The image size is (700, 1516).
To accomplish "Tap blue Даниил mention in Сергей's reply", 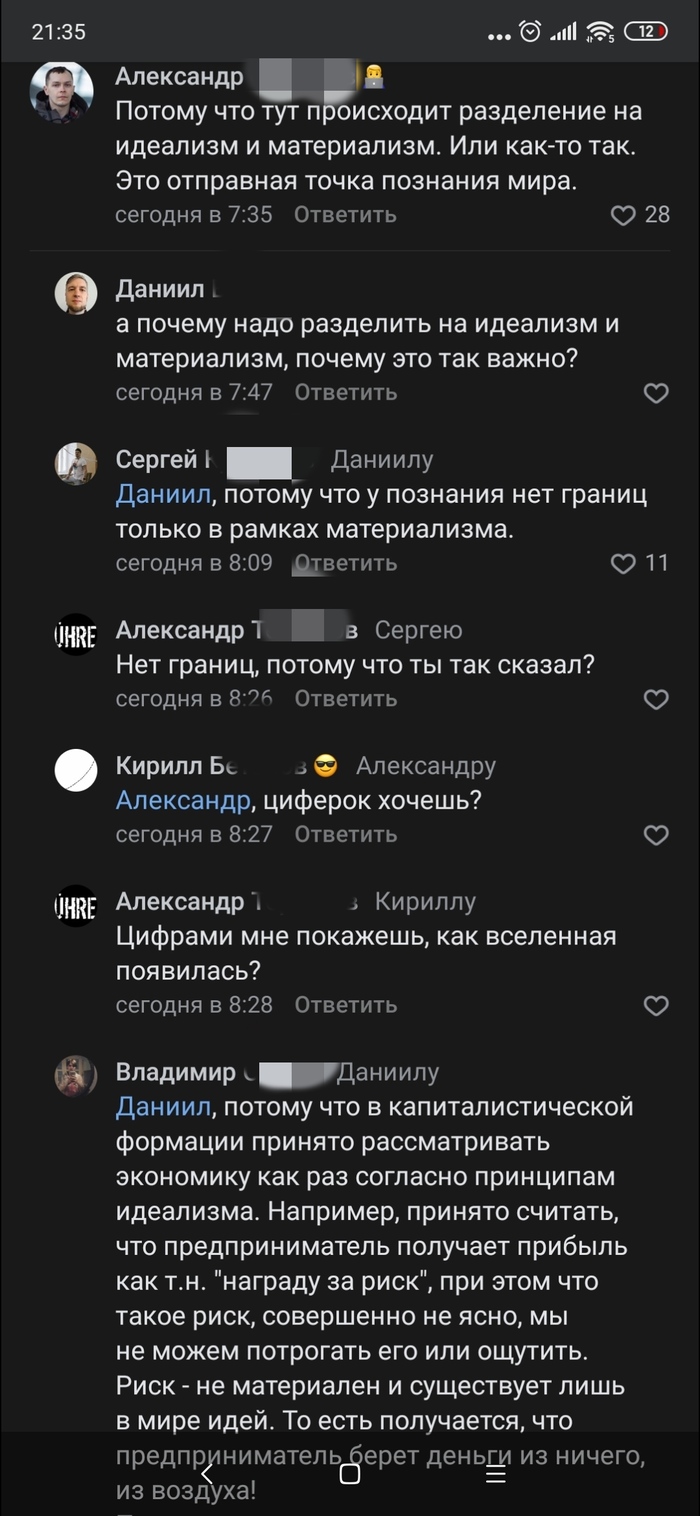I will (164, 495).
